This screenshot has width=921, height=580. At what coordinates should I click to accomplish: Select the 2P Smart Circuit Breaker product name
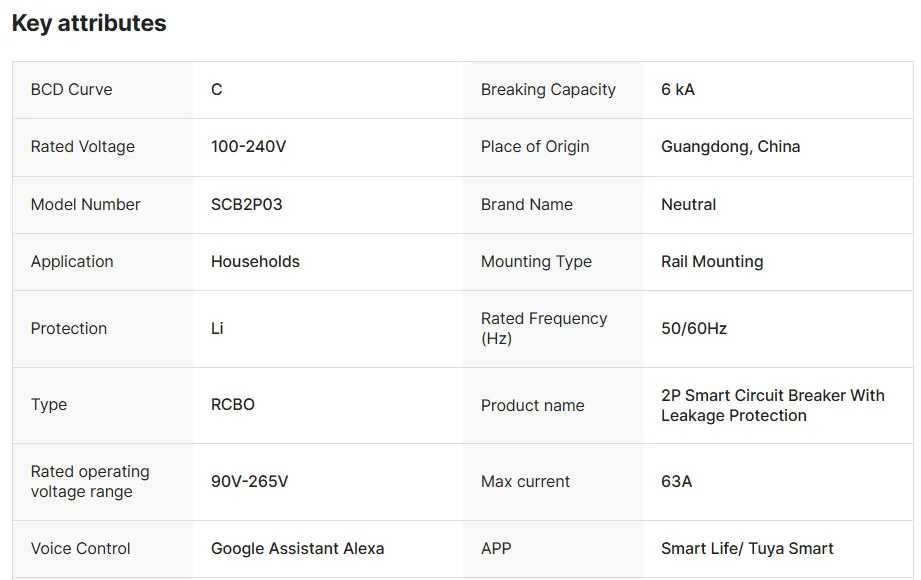tap(772, 405)
